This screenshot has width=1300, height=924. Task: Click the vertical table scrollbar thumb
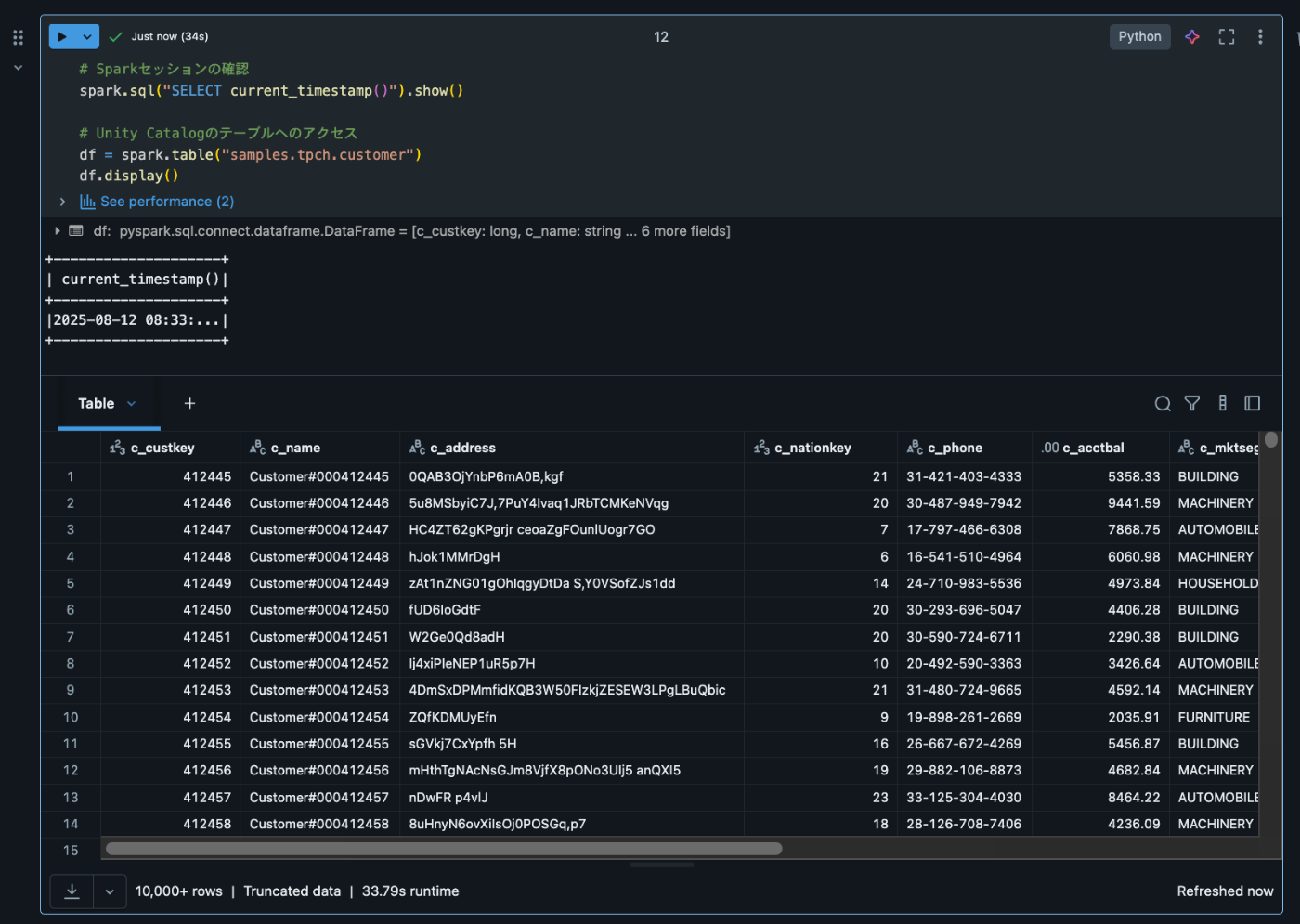pyautogui.click(x=1271, y=440)
